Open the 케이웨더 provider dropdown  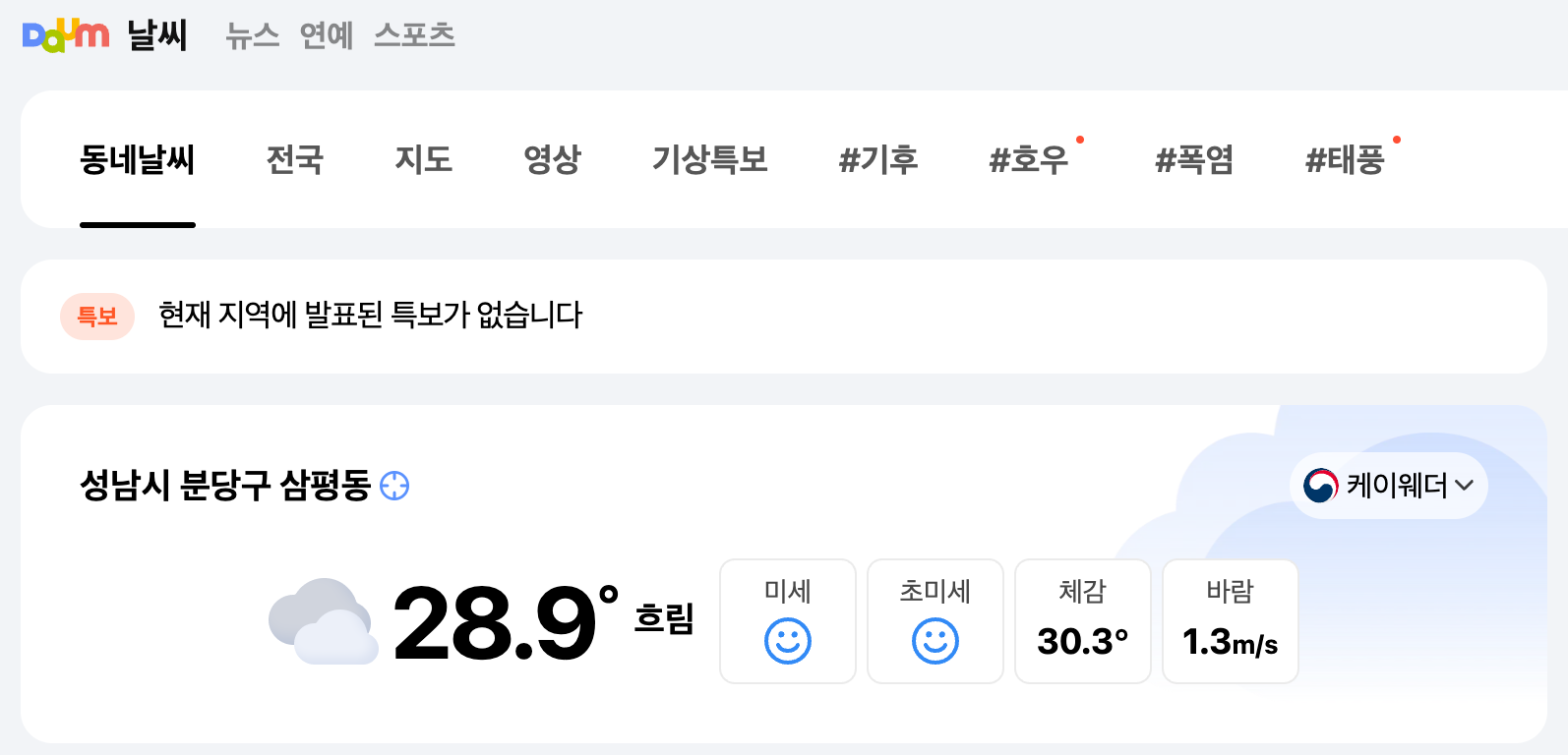coord(1466,486)
